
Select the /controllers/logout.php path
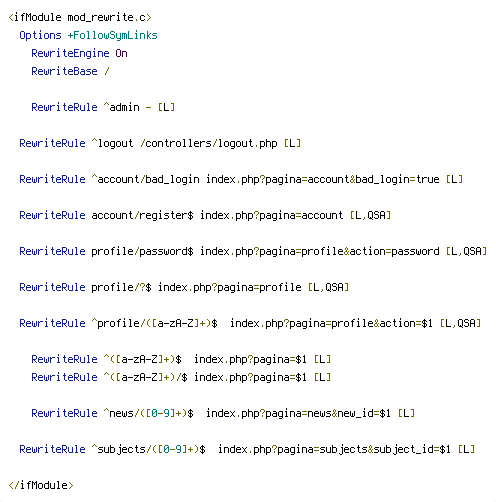pos(209,143)
